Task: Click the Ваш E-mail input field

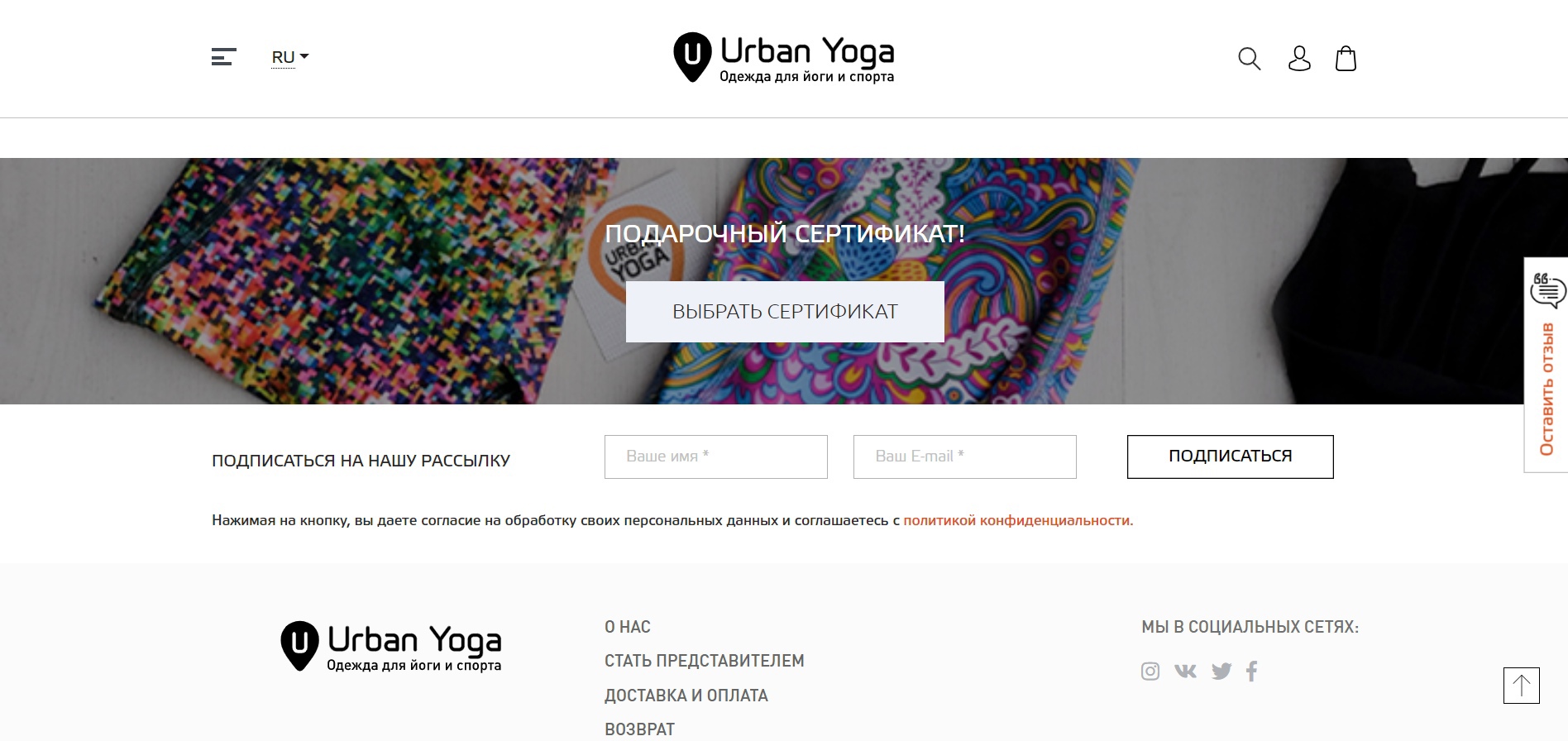Action: [965, 457]
